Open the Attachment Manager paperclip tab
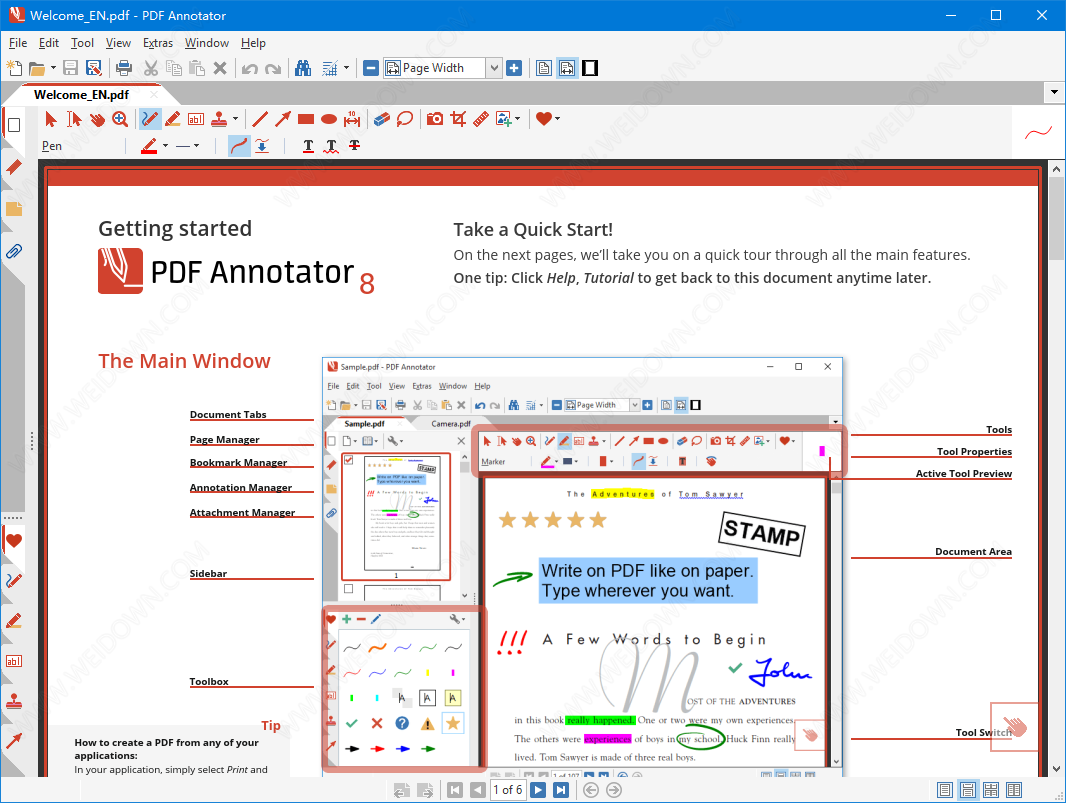 click(13, 252)
